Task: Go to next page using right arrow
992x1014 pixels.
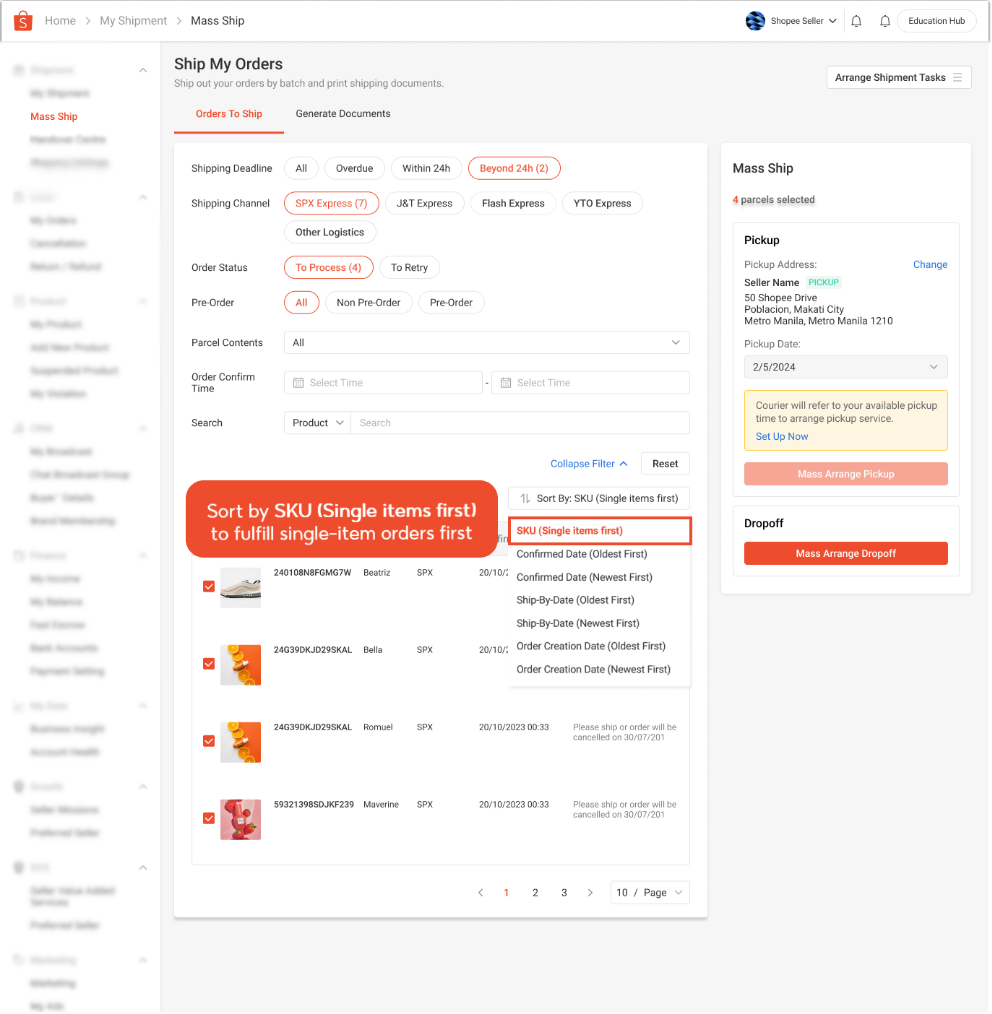Action: [x=590, y=892]
